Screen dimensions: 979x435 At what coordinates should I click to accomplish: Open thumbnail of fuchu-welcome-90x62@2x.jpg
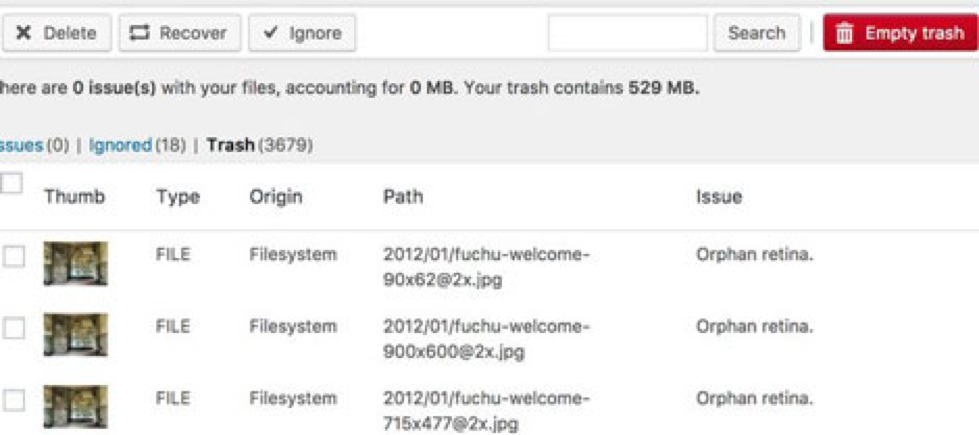tap(76, 263)
